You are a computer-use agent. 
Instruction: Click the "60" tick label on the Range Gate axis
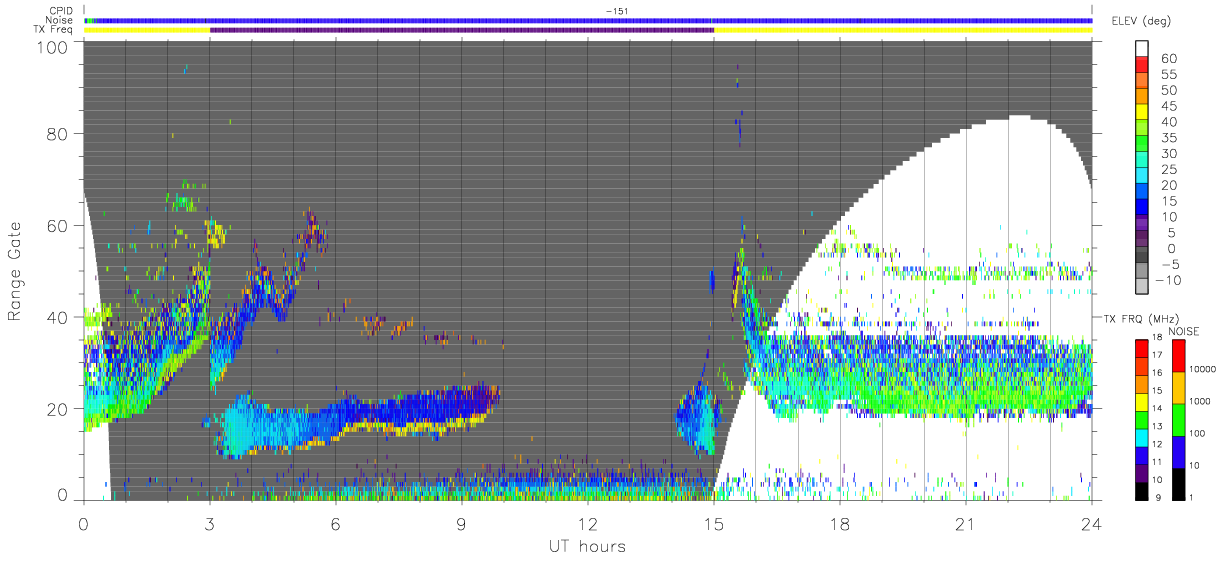coord(57,225)
